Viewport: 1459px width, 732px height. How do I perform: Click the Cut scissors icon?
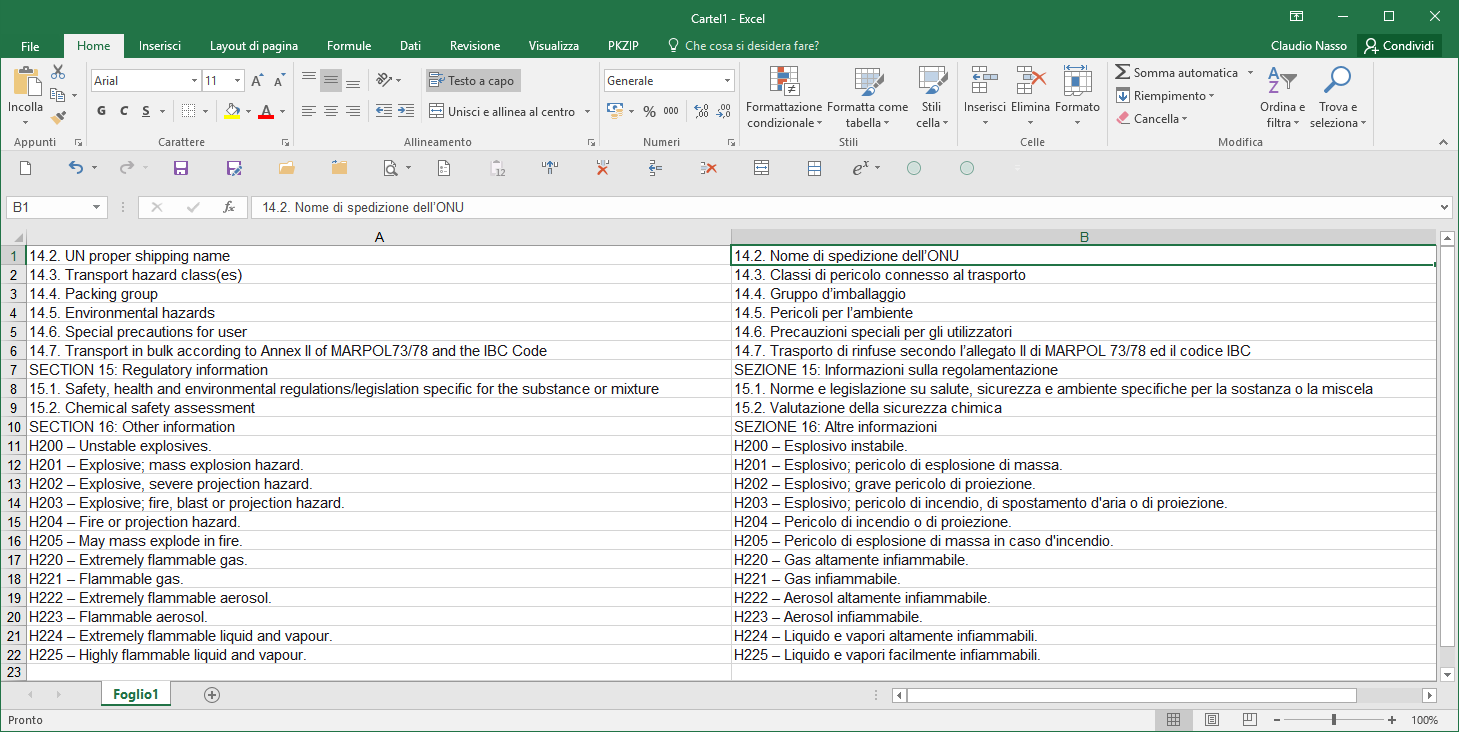tap(58, 72)
